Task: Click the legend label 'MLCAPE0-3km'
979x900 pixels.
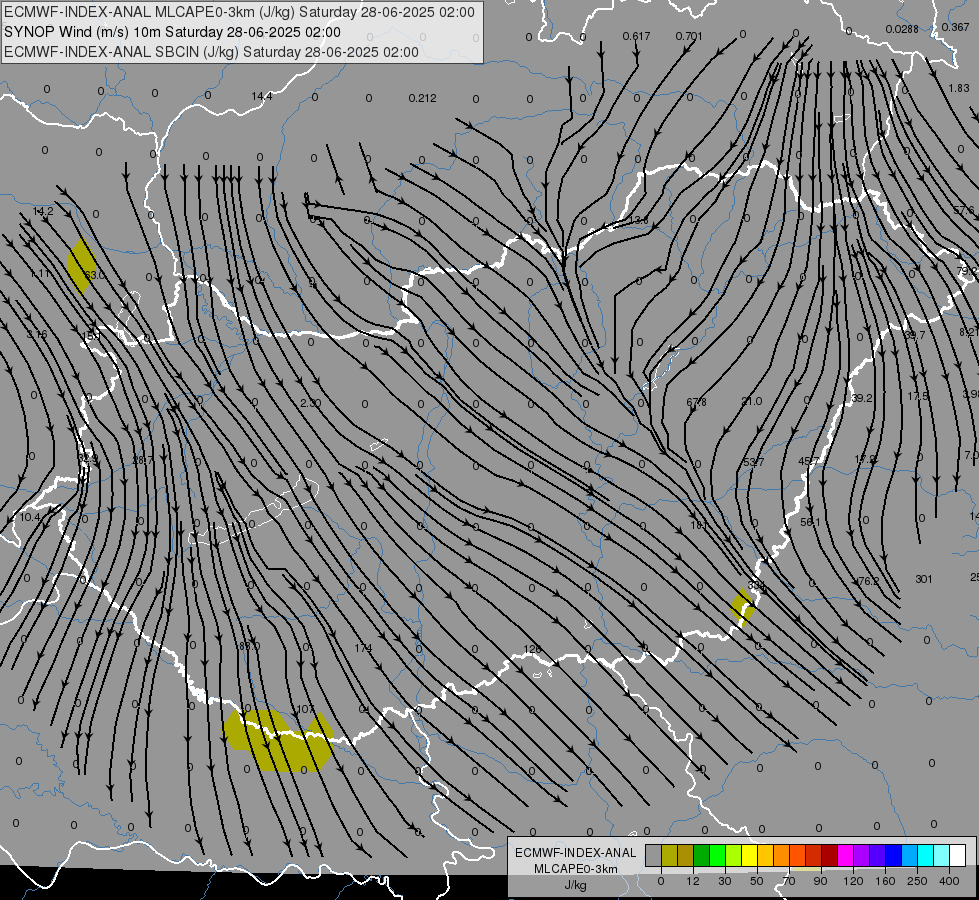Action: (x=576, y=869)
